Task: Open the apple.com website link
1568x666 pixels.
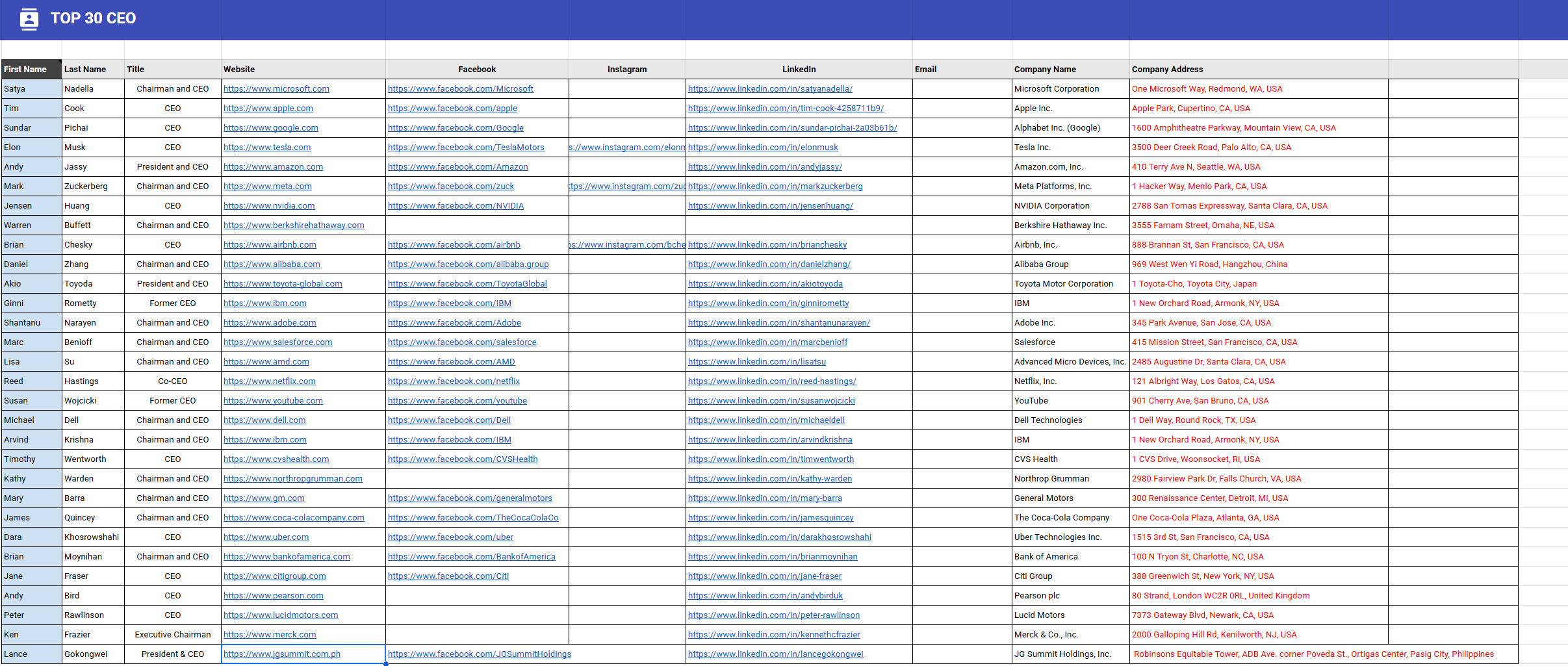Action: 268,109
